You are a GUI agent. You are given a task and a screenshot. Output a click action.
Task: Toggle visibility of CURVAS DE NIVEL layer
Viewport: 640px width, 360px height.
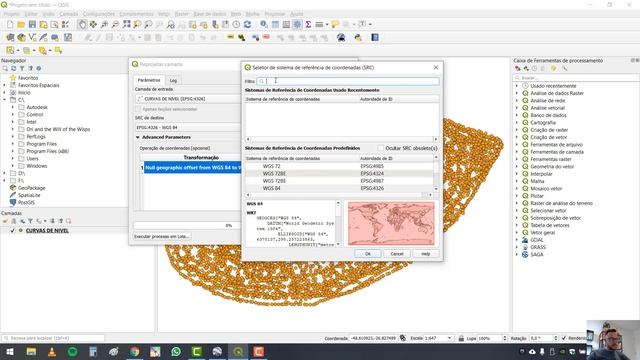click(13, 231)
